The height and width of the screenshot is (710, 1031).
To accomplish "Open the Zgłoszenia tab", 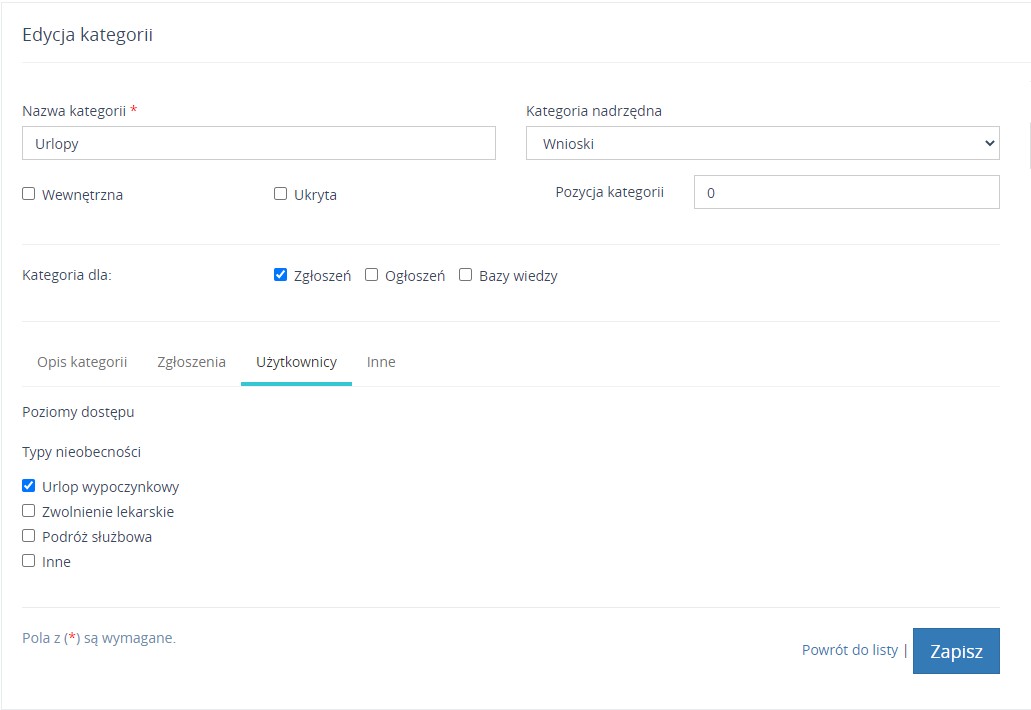I will (191, 362).
